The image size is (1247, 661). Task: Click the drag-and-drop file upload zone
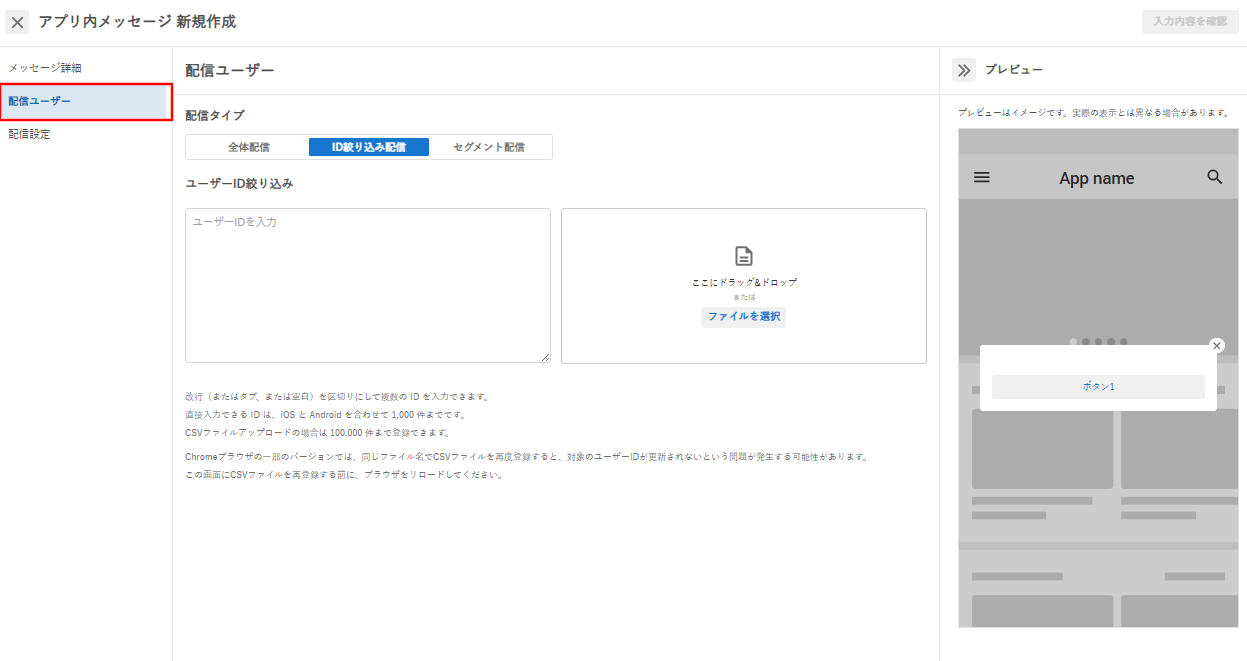pos(744,286)
